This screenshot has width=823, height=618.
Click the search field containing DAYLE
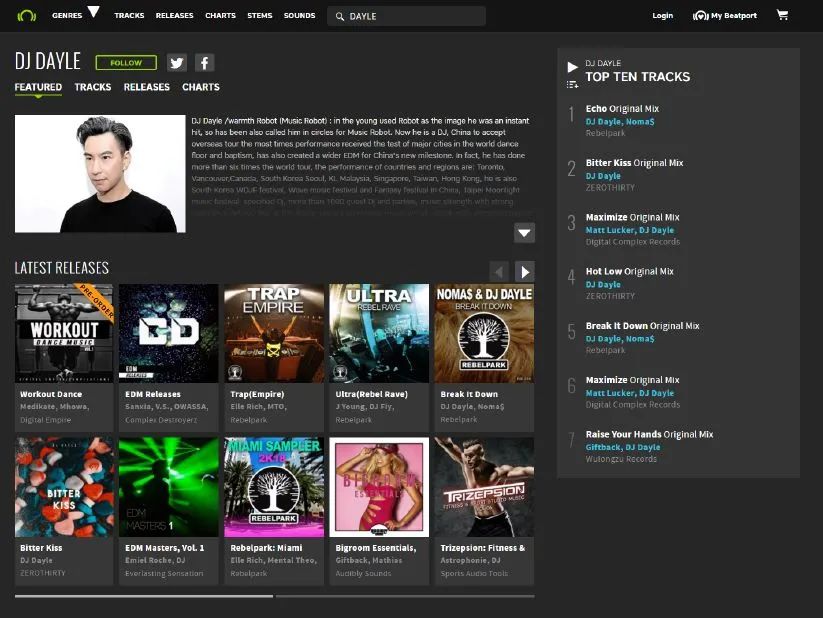(406, 16)
